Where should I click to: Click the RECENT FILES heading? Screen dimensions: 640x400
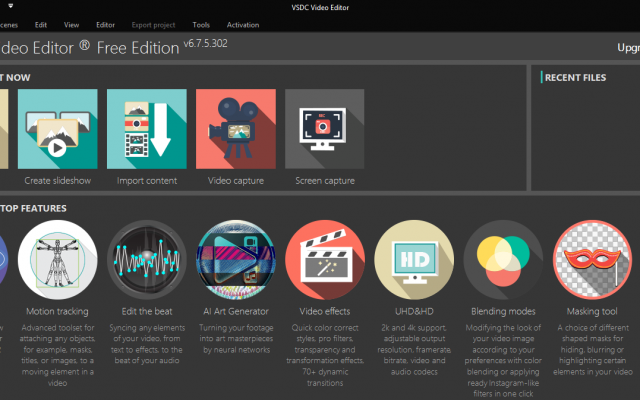point(576,78)
